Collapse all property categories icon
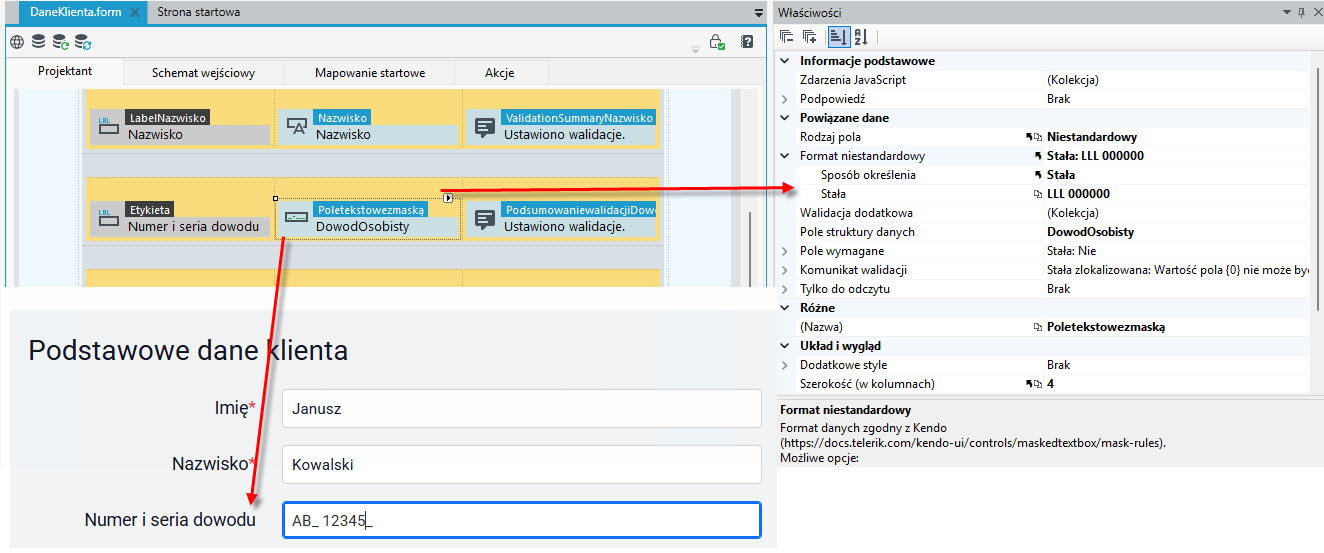The width and height of the screenshot is (1324, 553). 787,37
